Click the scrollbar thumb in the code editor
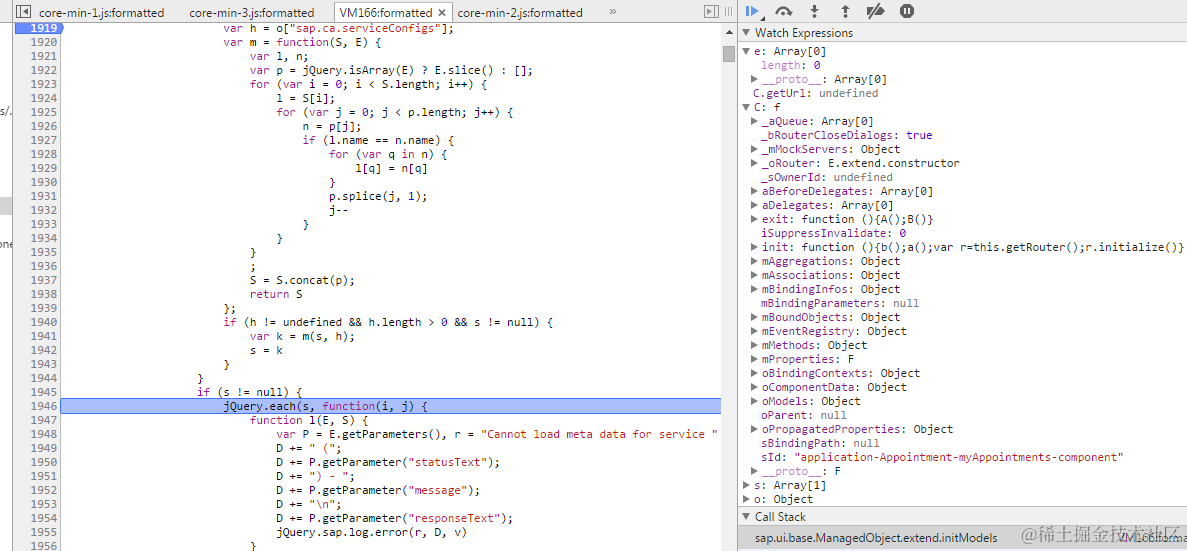 click(x=729, y=54)
